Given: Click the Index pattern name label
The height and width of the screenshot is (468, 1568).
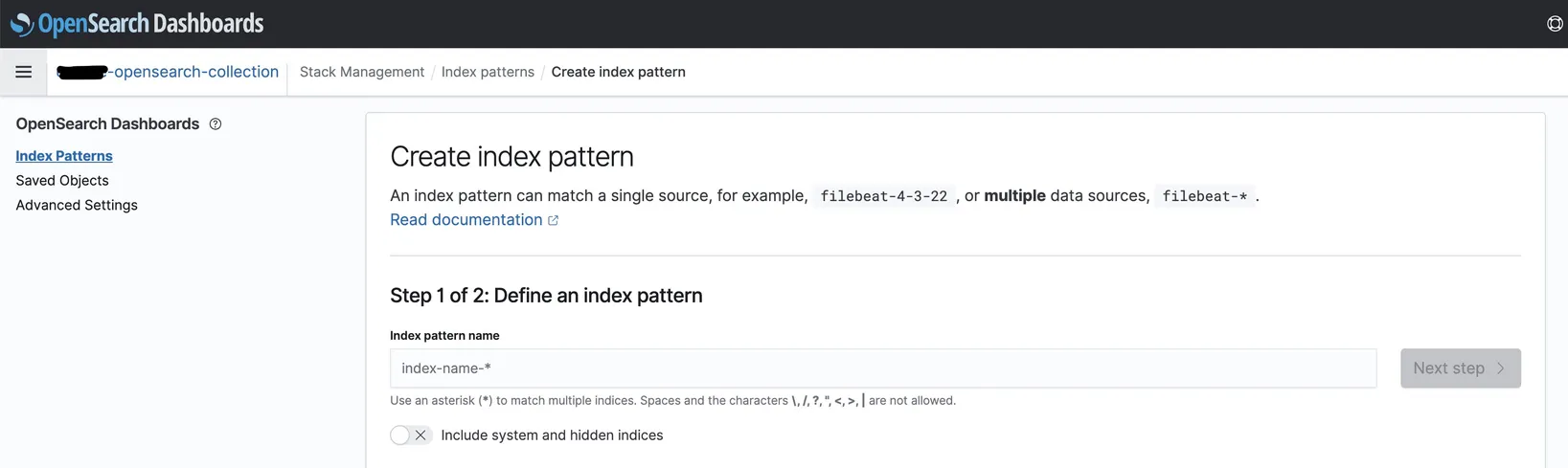Looking at the screenshot, I should point(444,336).
